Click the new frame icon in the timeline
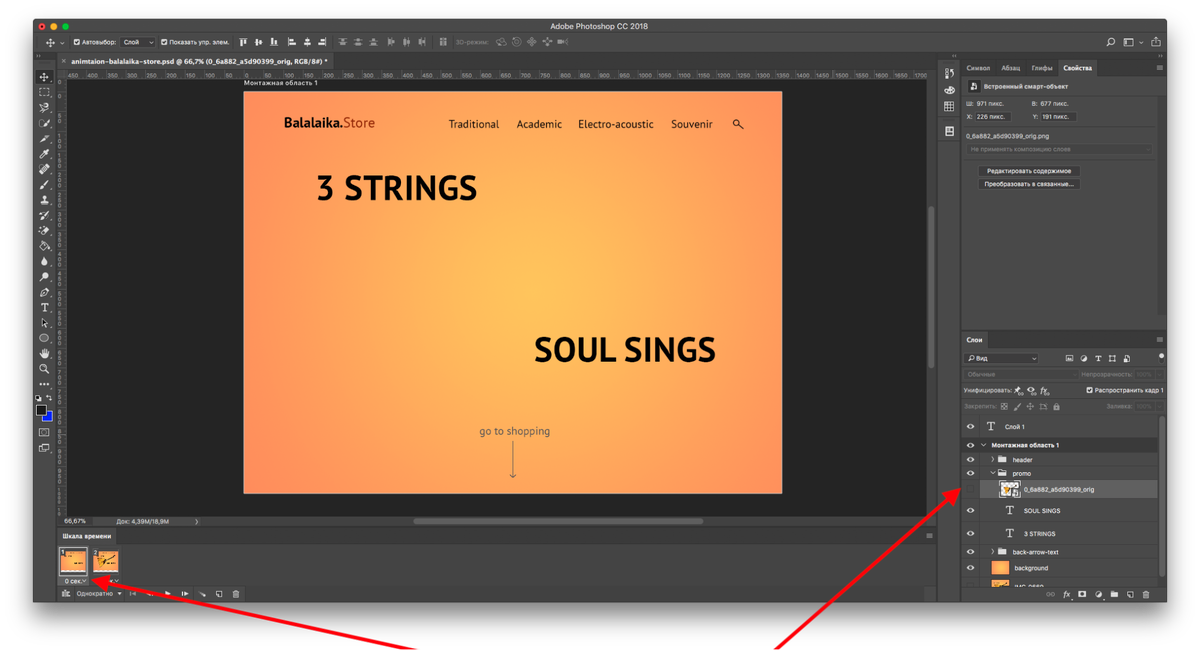 [219, 594]
